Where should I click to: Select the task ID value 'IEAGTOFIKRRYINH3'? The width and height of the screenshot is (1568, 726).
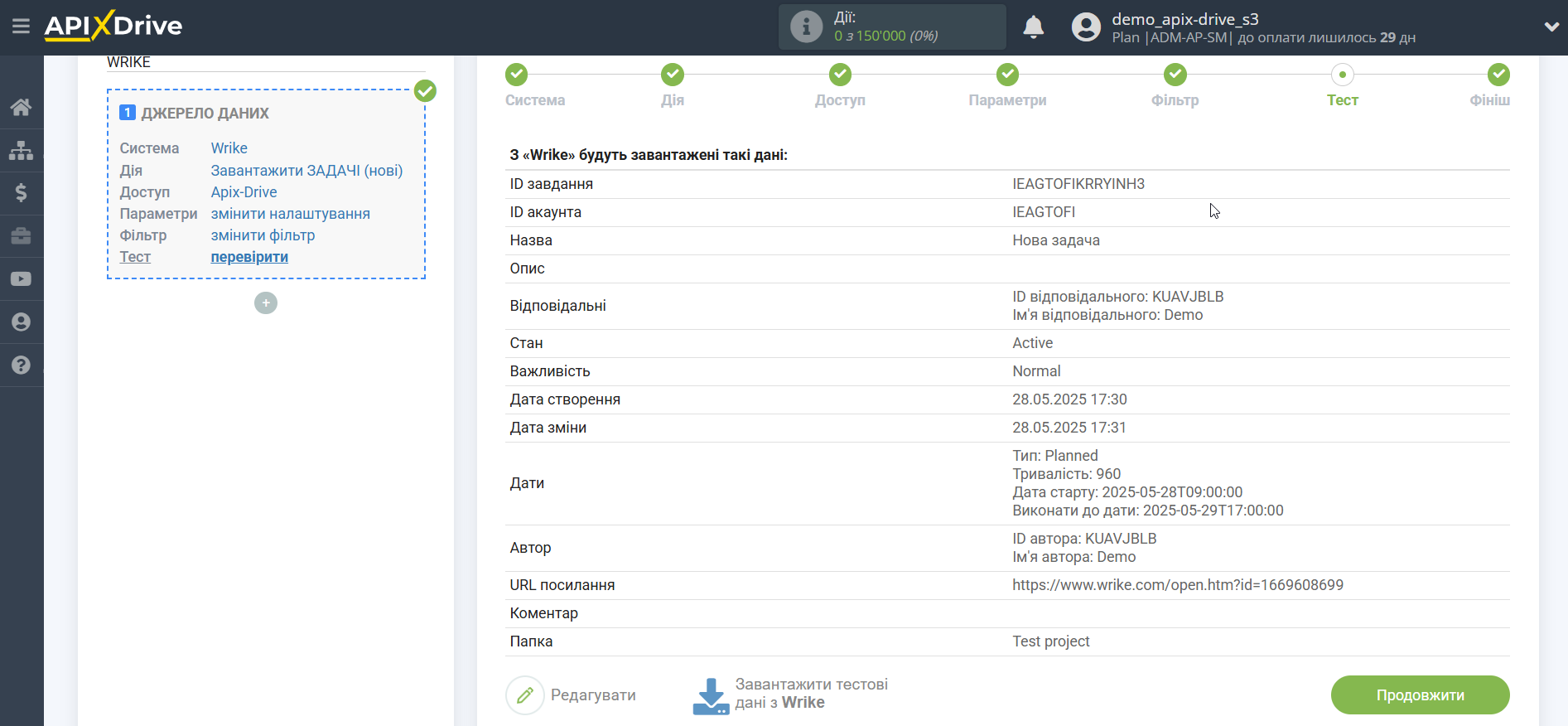point(1078,184)
